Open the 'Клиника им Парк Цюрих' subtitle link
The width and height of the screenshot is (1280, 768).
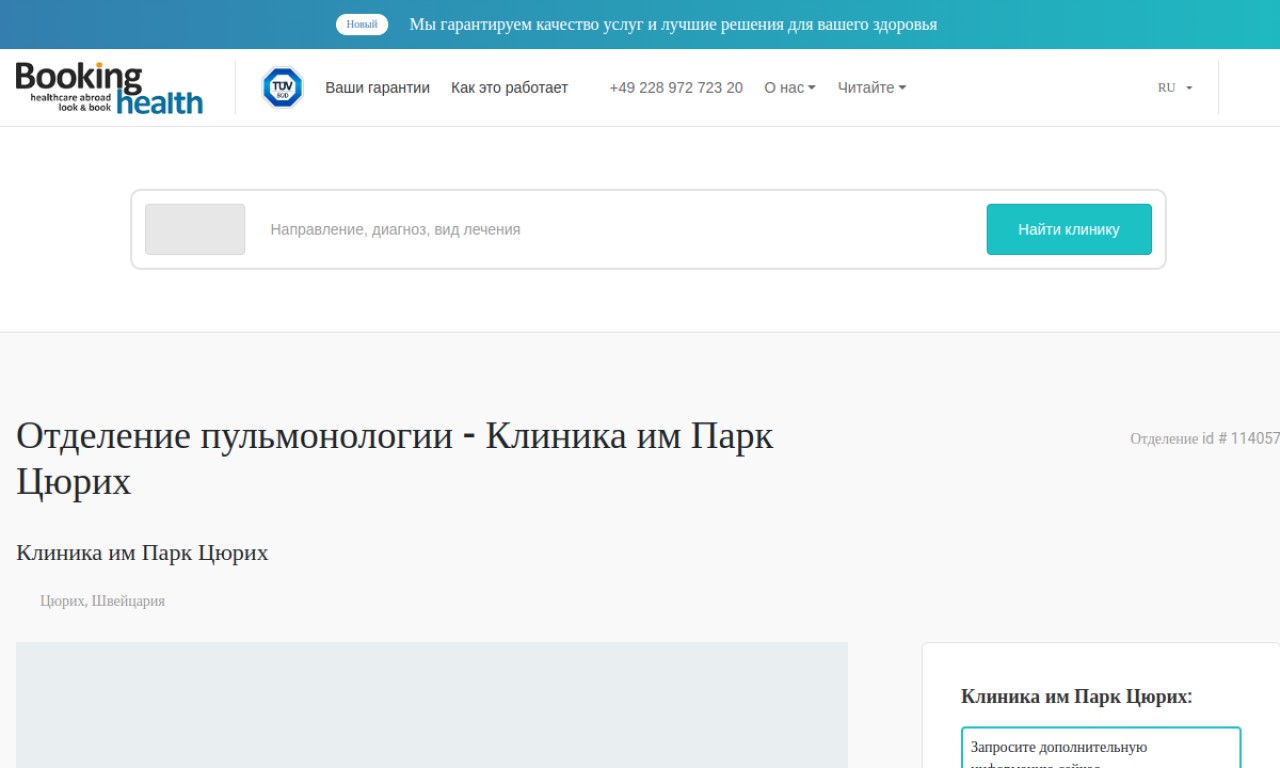point(142,552)
